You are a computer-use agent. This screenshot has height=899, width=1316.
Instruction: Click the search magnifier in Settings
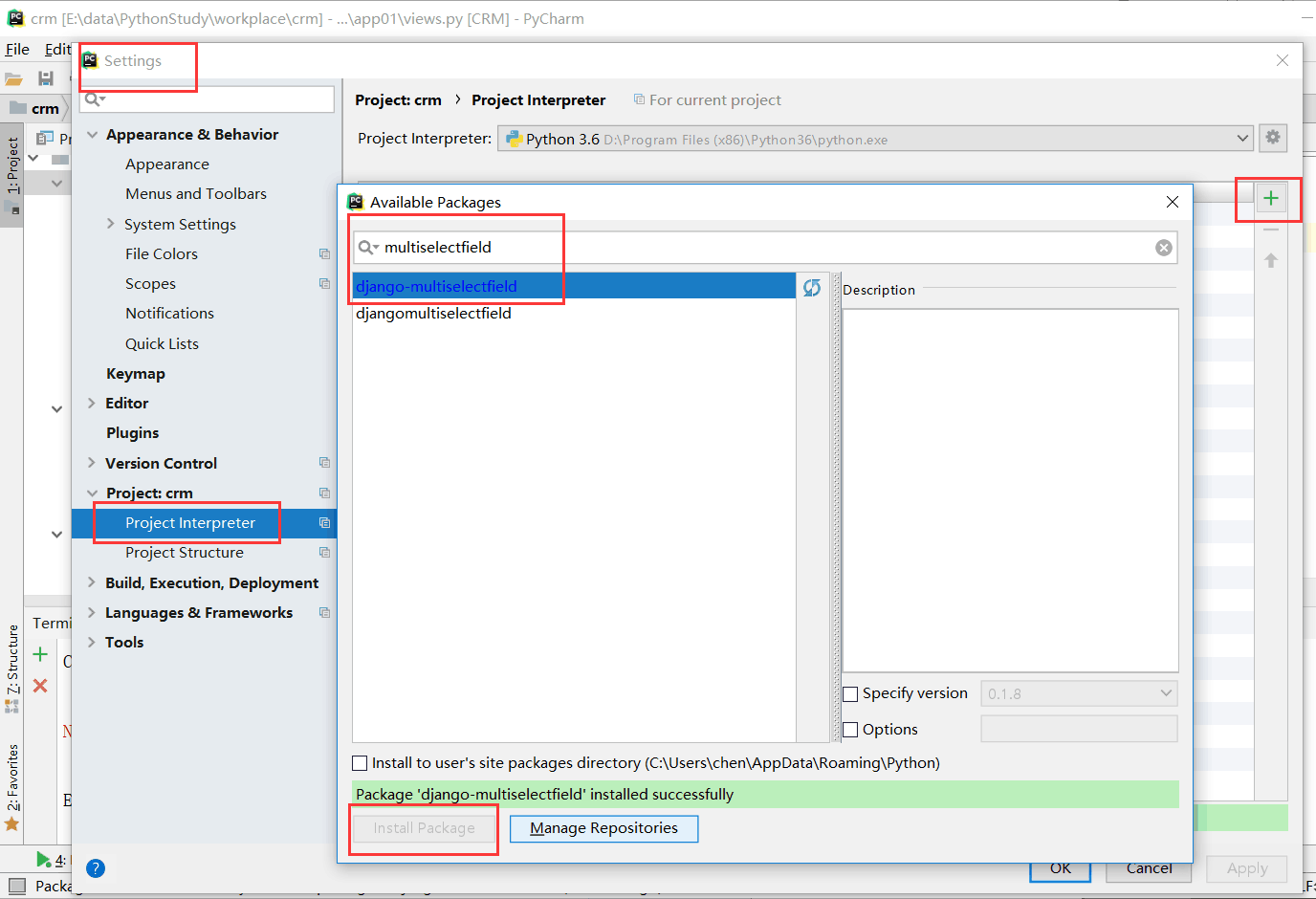pos(94,99)
